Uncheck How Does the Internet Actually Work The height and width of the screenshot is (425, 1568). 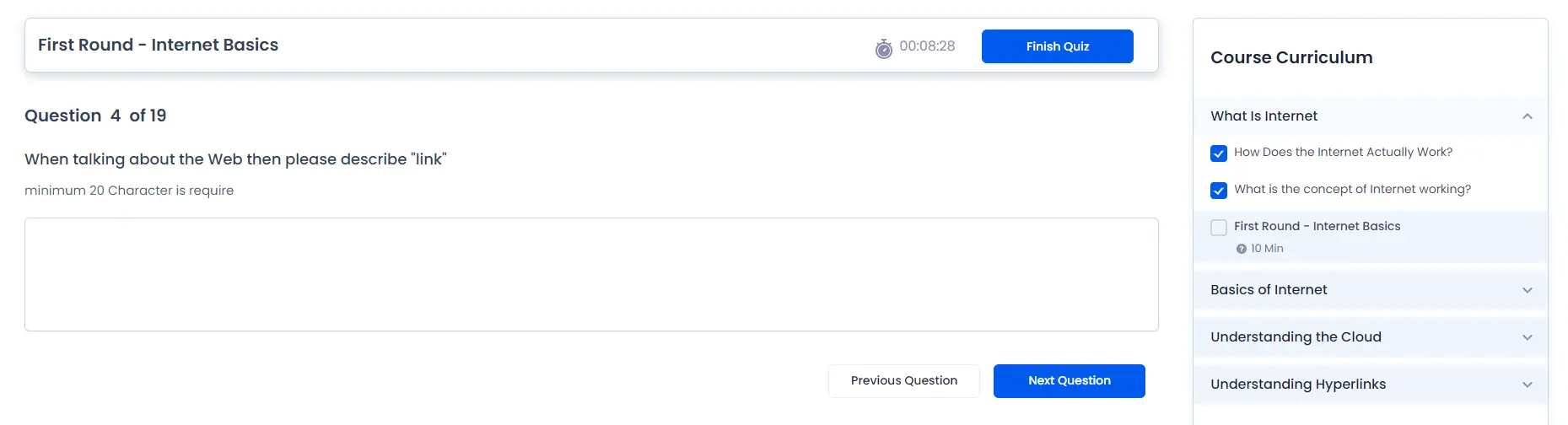click(1218, 153)
